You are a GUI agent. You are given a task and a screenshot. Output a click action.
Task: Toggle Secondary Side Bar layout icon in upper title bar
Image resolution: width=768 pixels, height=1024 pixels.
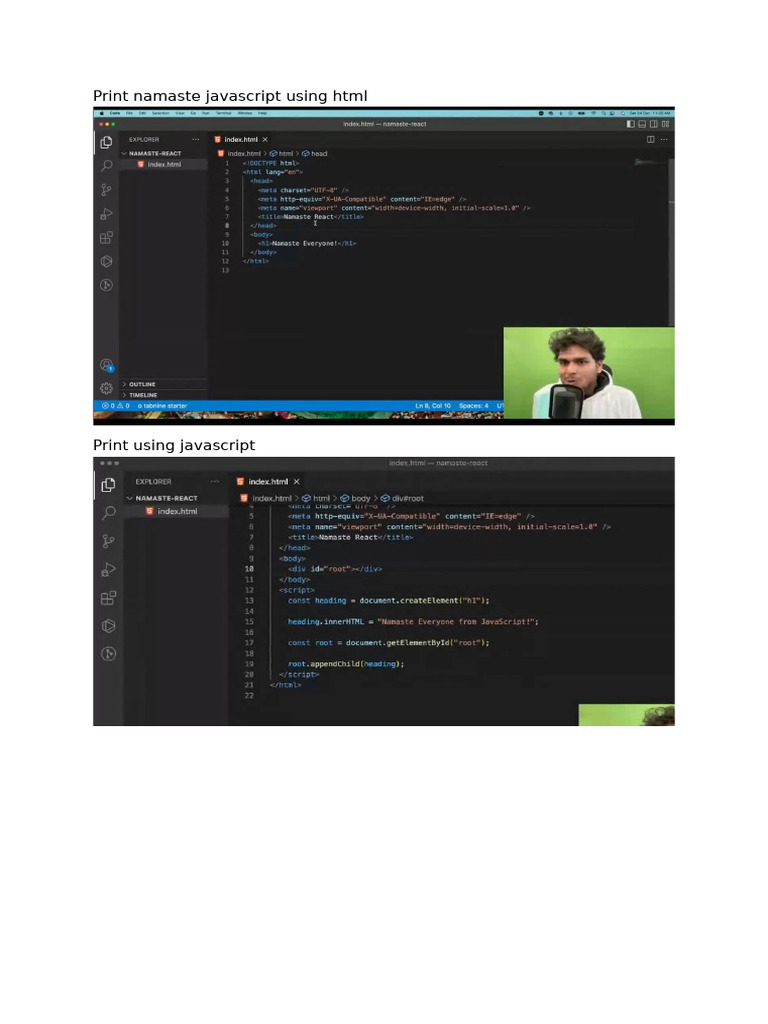[654, 124]
